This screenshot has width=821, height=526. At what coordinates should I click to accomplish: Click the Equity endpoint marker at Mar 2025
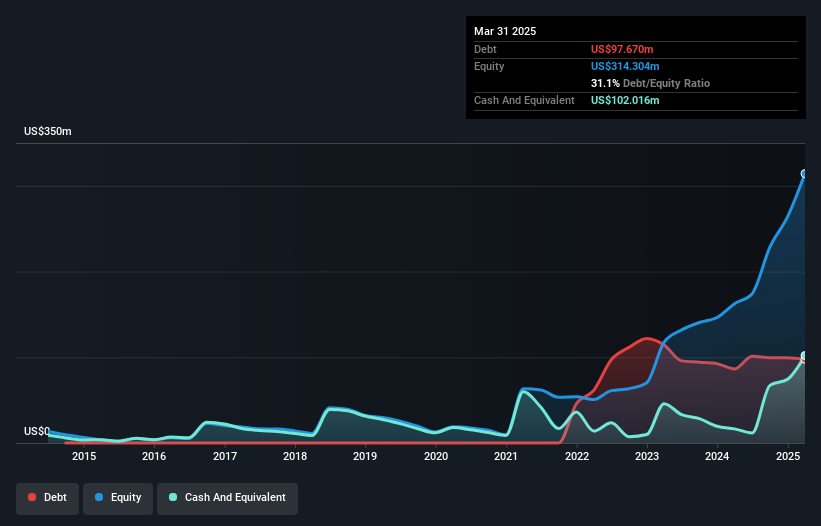pos(804,174)
